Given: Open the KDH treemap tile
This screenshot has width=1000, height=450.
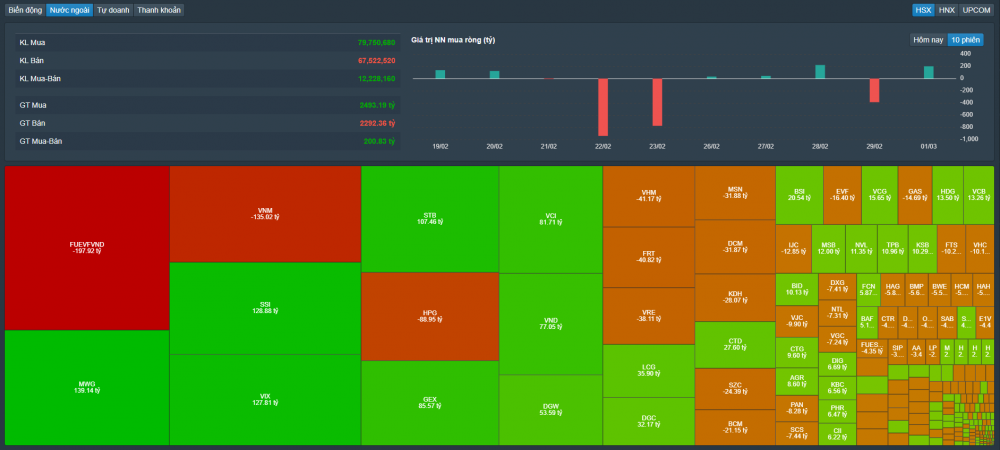Looking at the screenshot, I should coord(735,298).
